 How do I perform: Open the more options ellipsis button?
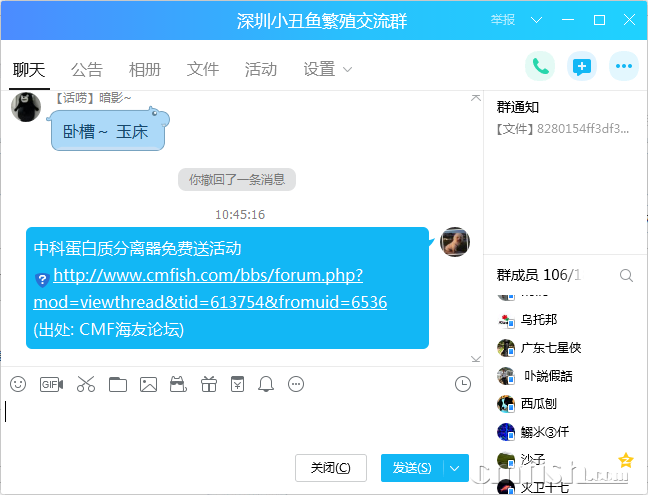pyautogui.click(x=624, y=66)
